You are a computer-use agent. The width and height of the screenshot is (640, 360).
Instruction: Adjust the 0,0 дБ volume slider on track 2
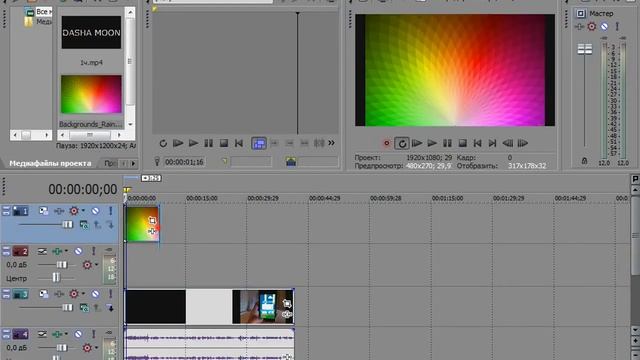(62, 265)
